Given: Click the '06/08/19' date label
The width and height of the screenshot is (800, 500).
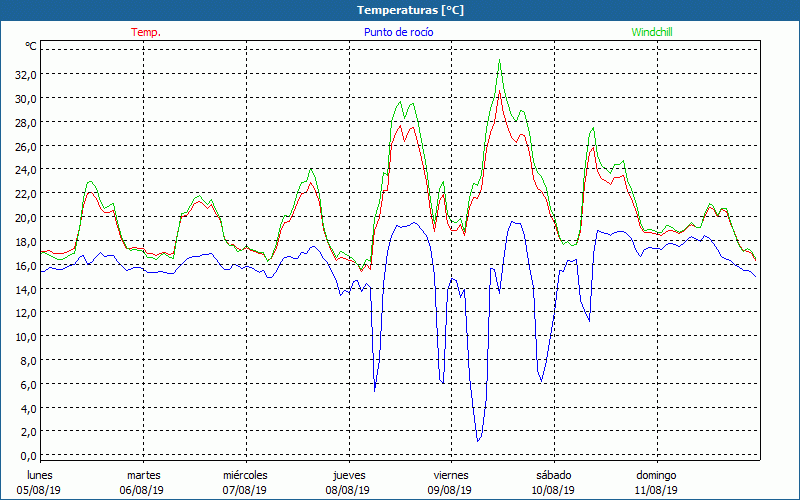Looking at the screenshot, I should pyautogui.click(x=142, y=490).
